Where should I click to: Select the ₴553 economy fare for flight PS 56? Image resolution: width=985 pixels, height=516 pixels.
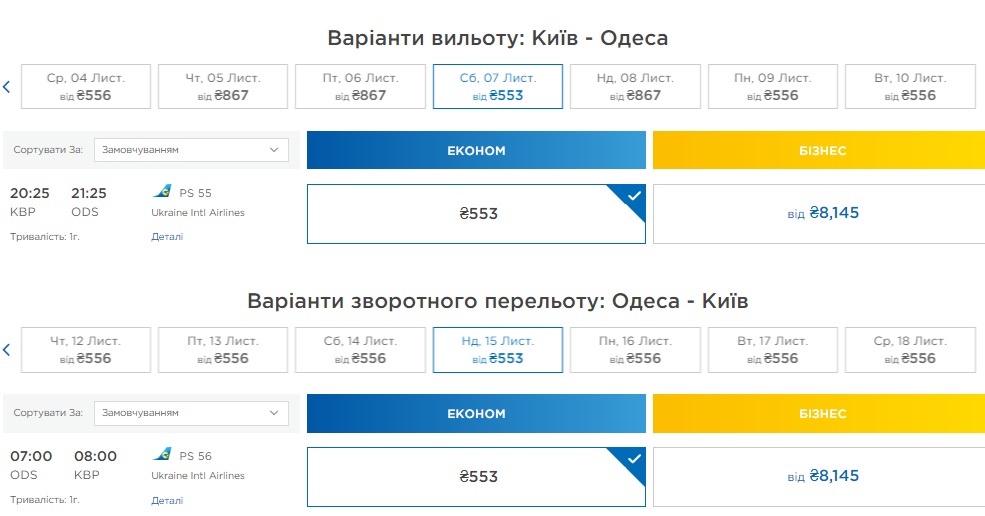[x=476, y=477]
